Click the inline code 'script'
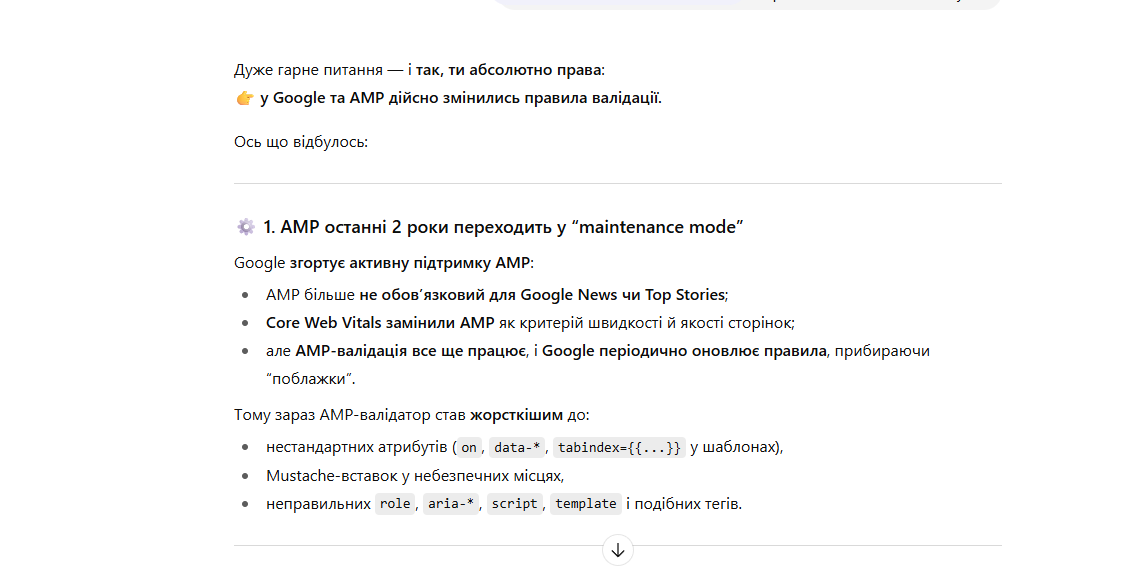1124x571 pixels. 514,504
